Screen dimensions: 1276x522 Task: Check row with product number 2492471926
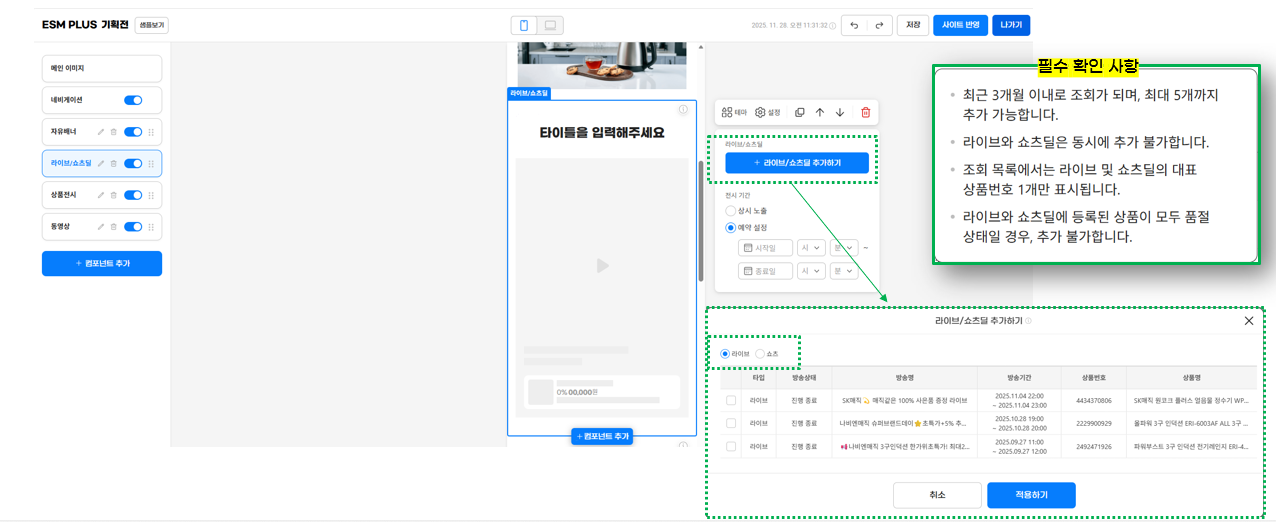pos(731,446)
